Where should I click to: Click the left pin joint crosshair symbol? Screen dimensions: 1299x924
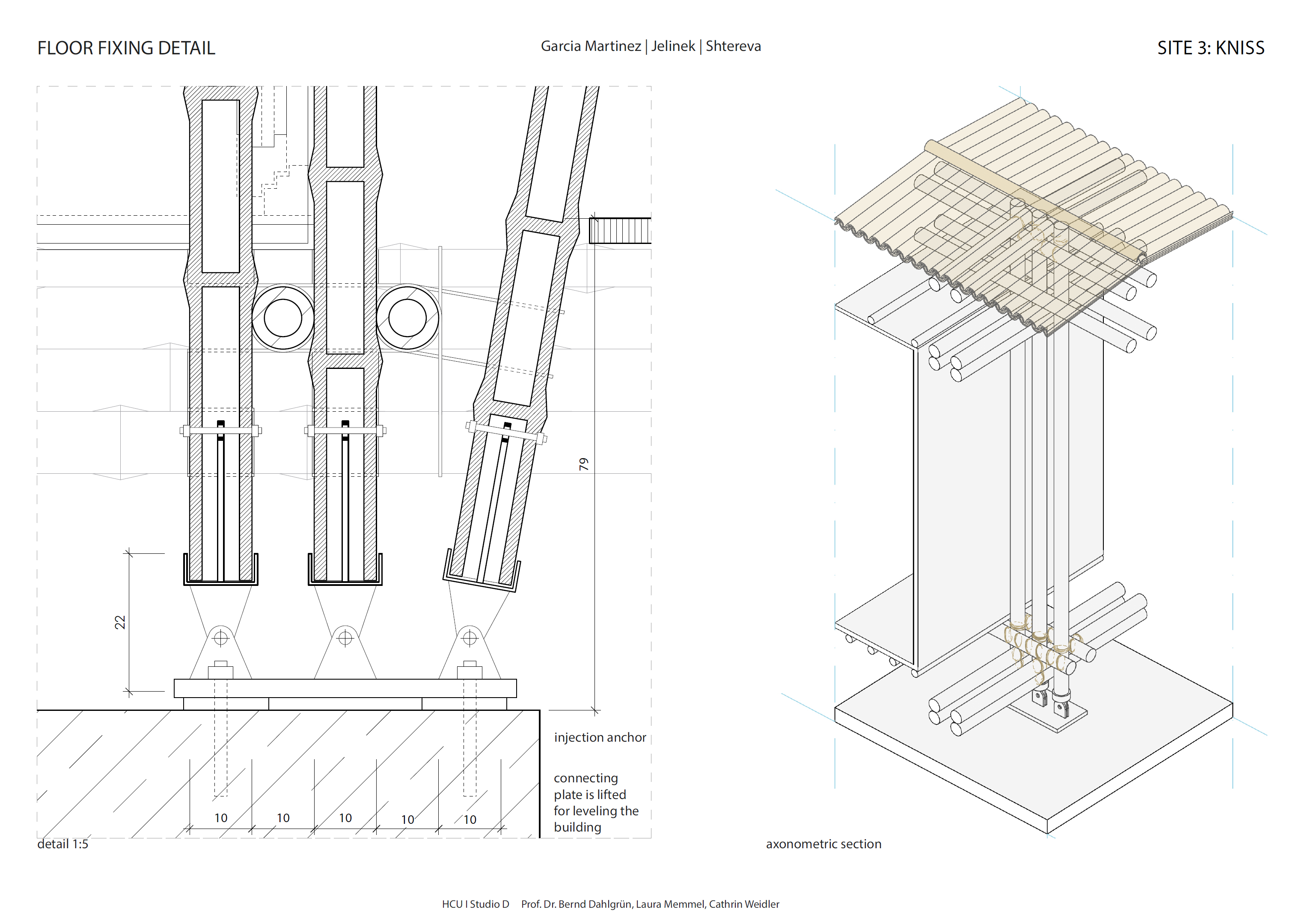pos(221,639)
